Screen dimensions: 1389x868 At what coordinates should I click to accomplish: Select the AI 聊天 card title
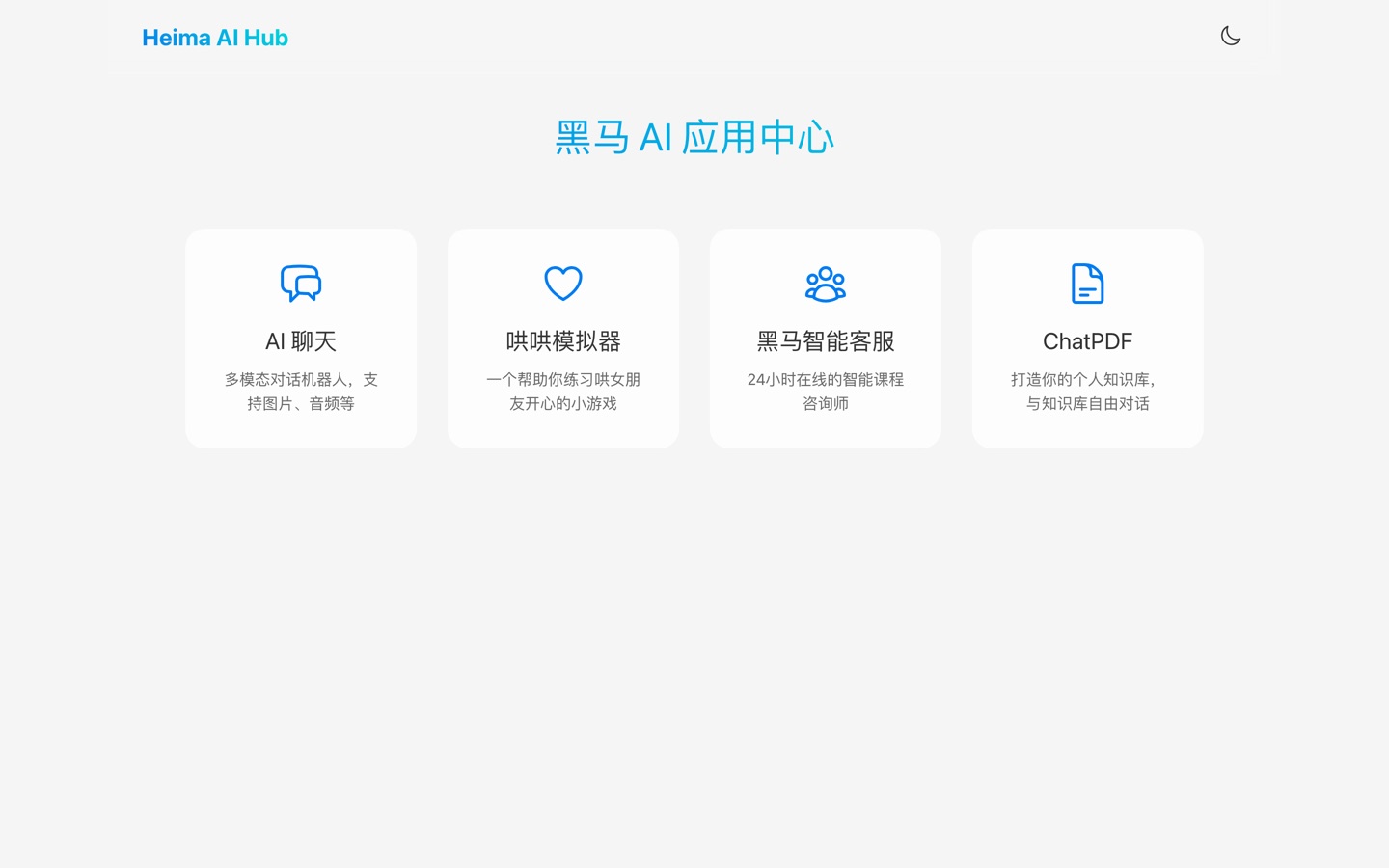[x=301, y=341]
